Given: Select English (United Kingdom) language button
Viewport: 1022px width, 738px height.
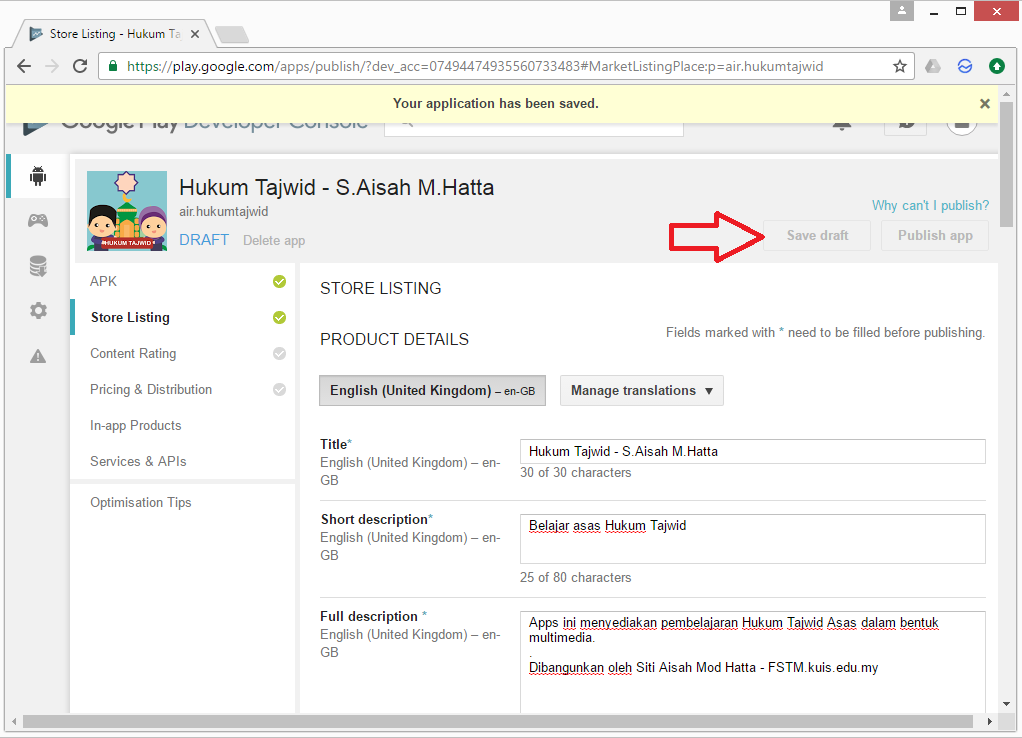Looking at the screenshot, I should coord(432,391).
